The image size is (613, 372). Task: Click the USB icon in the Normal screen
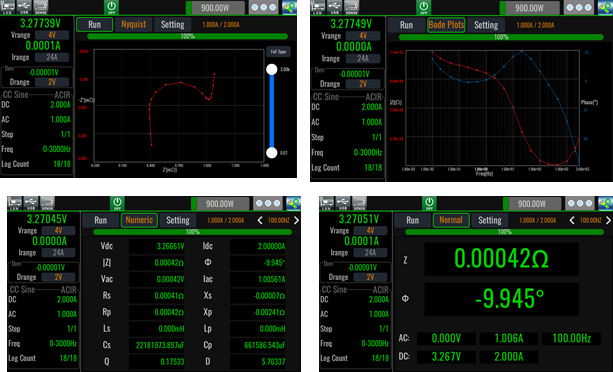click(x=343, y=203)
